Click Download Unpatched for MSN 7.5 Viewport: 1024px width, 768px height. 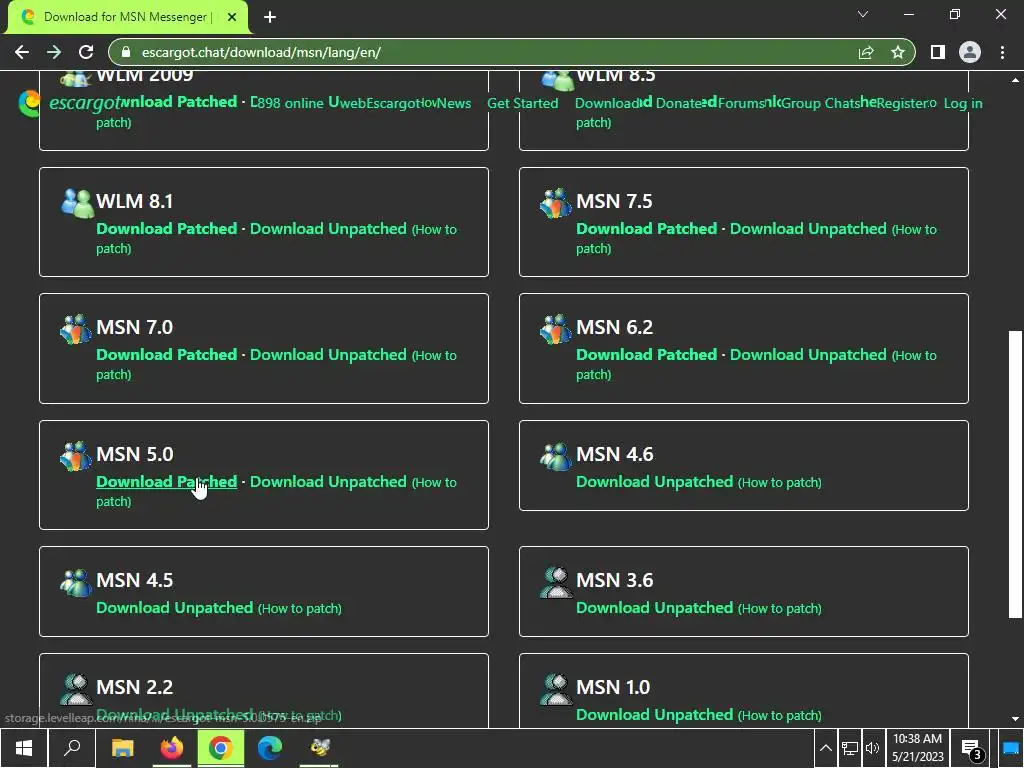(x=808, y=229)
